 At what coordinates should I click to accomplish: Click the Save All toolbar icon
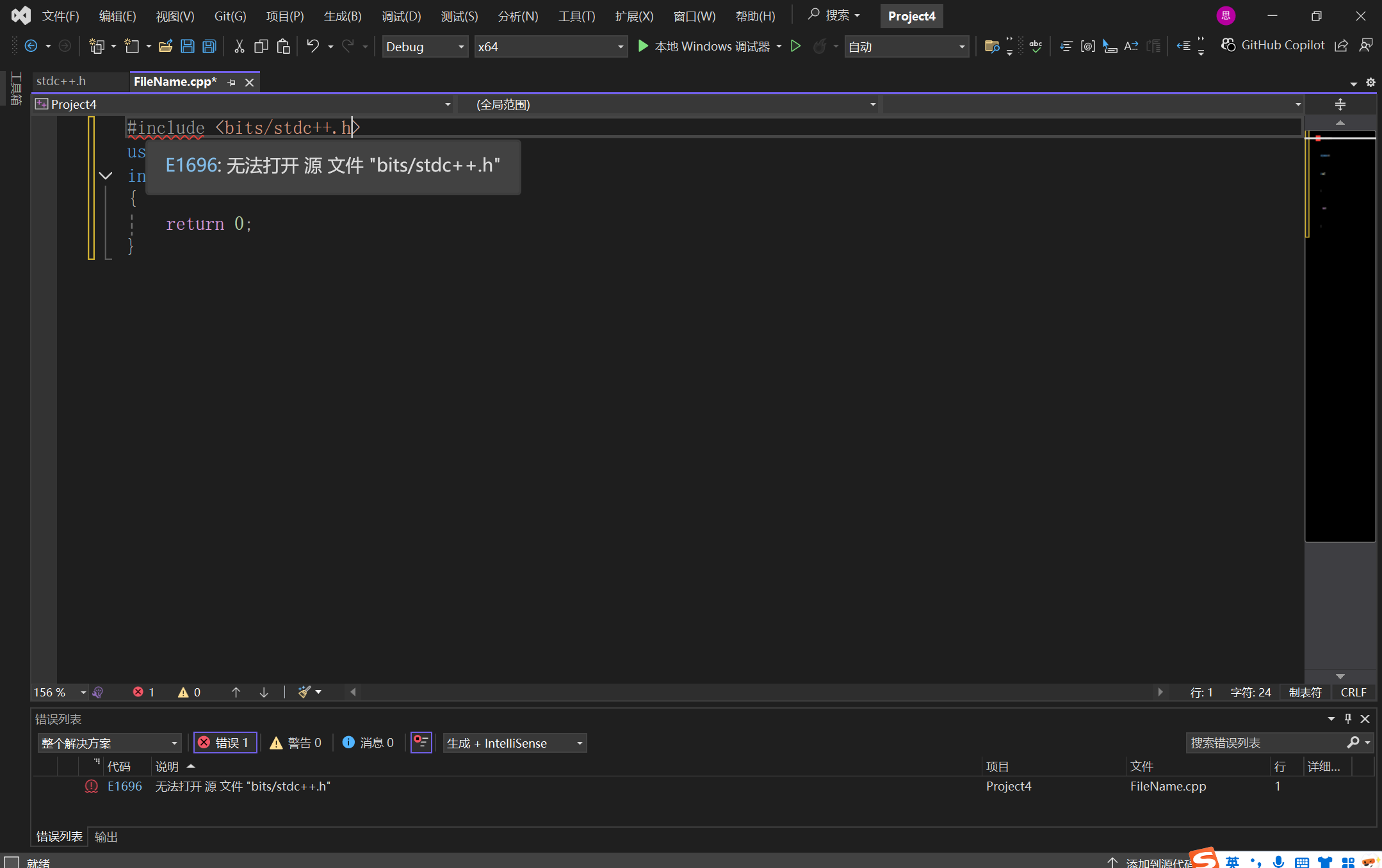pyautogui.click(x=209, y=46)
